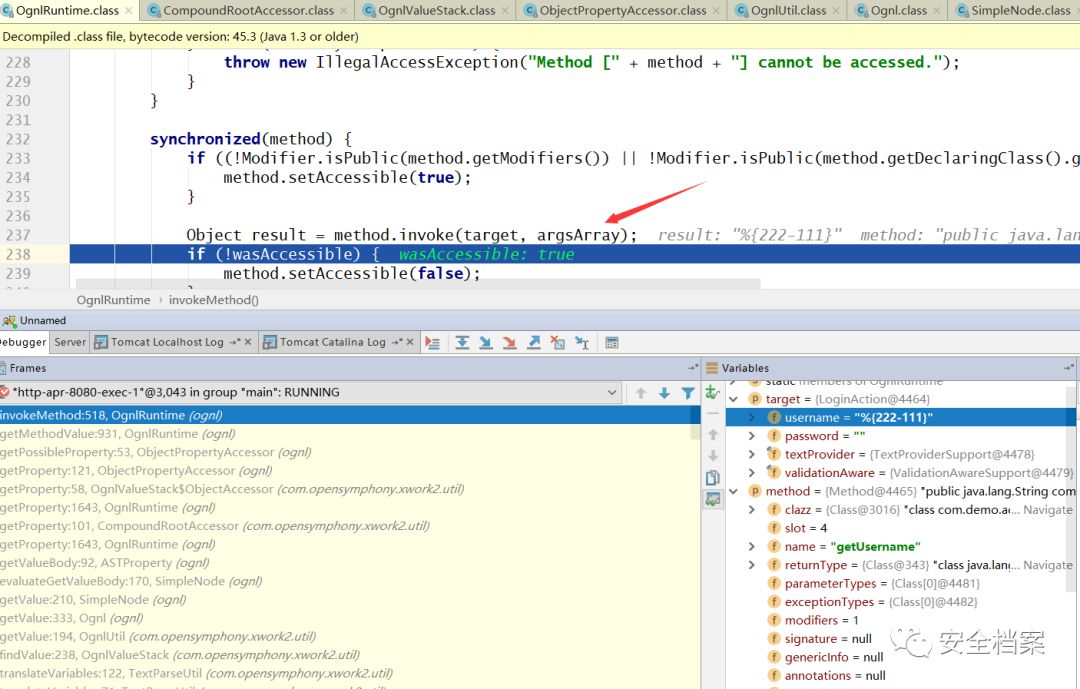Click Navigate link on returnType row
Viewport: 1080px width, 689px height.
point(1048,565)
